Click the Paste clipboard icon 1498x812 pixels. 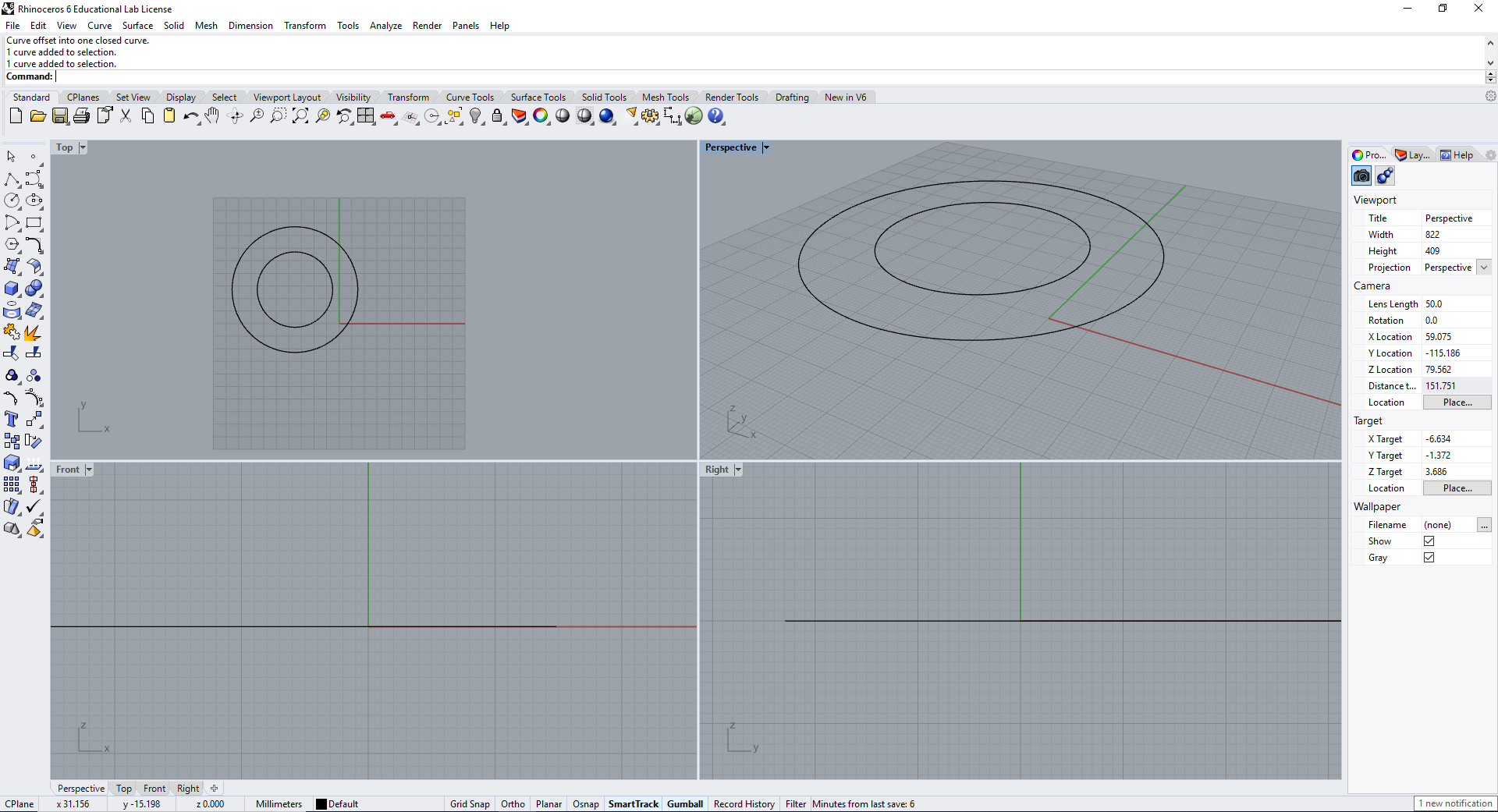point(169,116)
